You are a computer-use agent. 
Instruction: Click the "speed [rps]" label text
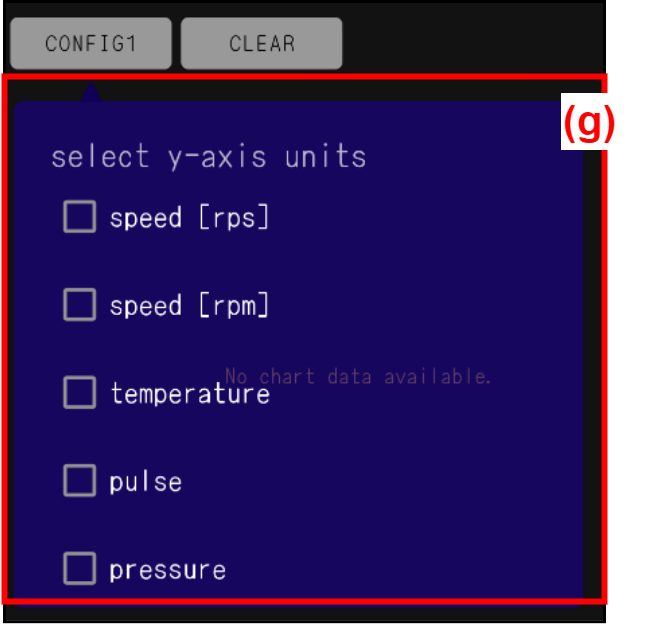click(189, 217)
